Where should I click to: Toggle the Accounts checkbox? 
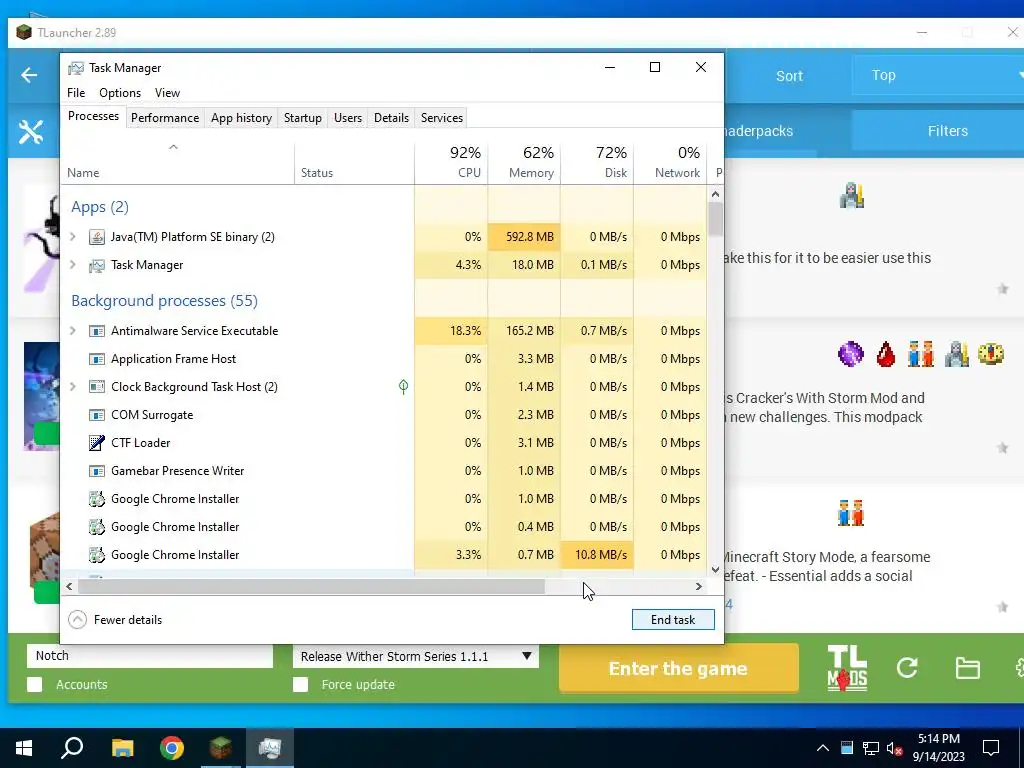[35, 684]
